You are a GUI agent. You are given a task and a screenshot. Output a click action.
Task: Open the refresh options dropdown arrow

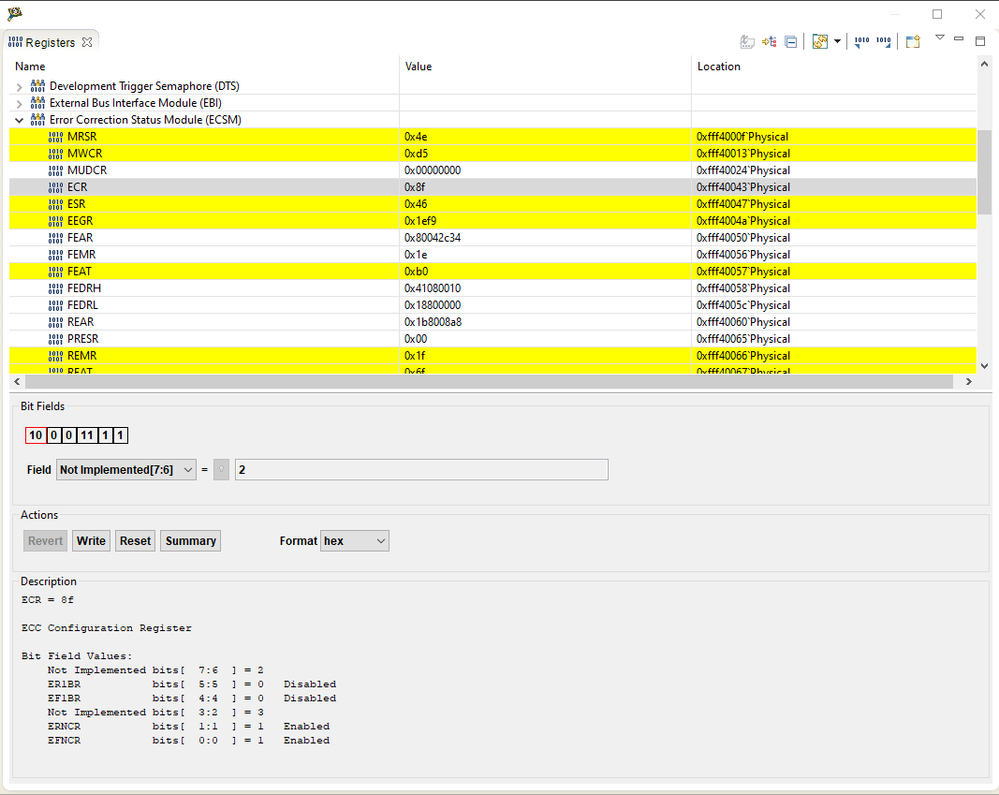837,42
